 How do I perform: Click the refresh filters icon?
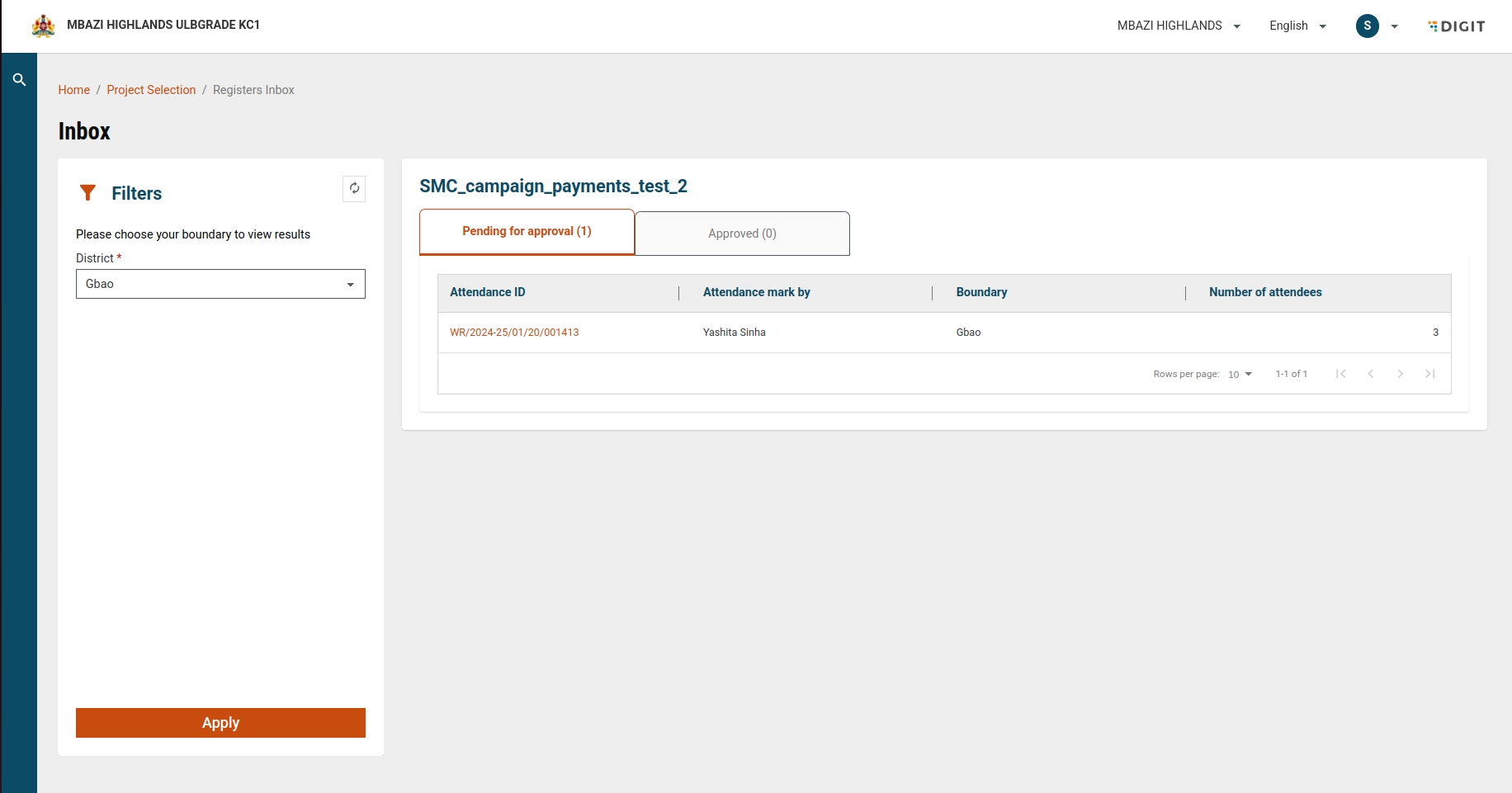click(x=354, y=189)
